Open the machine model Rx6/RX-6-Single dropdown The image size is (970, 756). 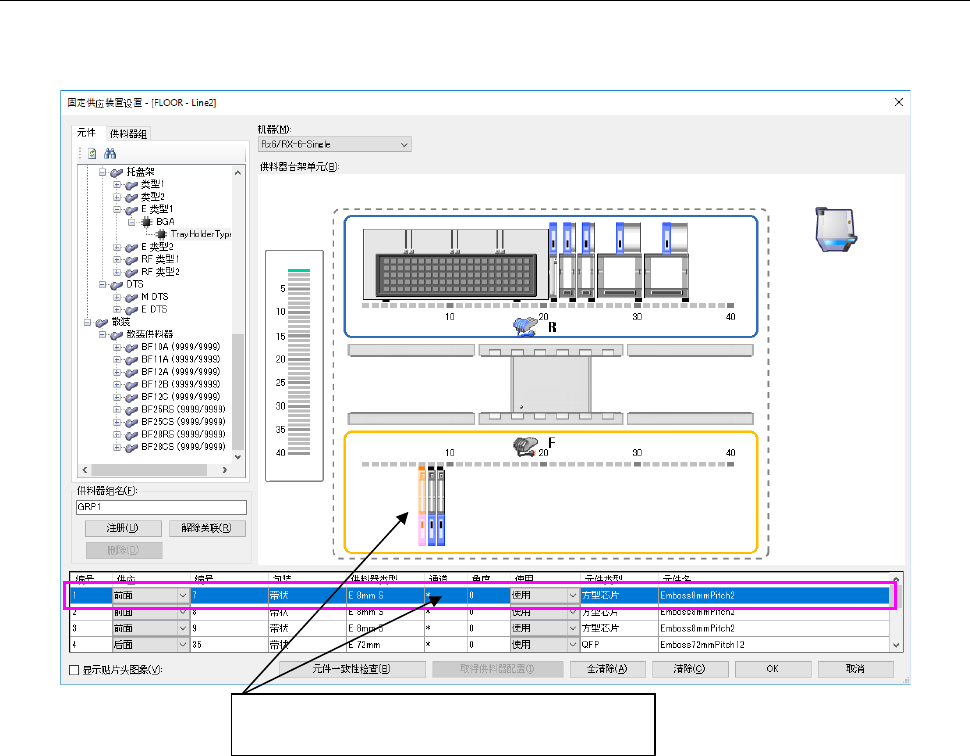(334, 145)
